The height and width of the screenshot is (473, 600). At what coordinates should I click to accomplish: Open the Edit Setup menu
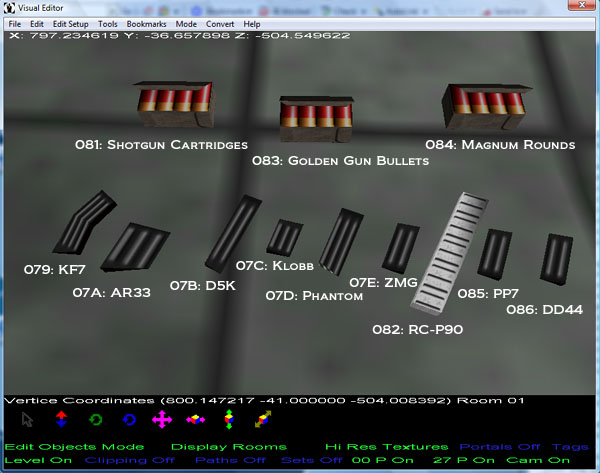pos(70,24)
